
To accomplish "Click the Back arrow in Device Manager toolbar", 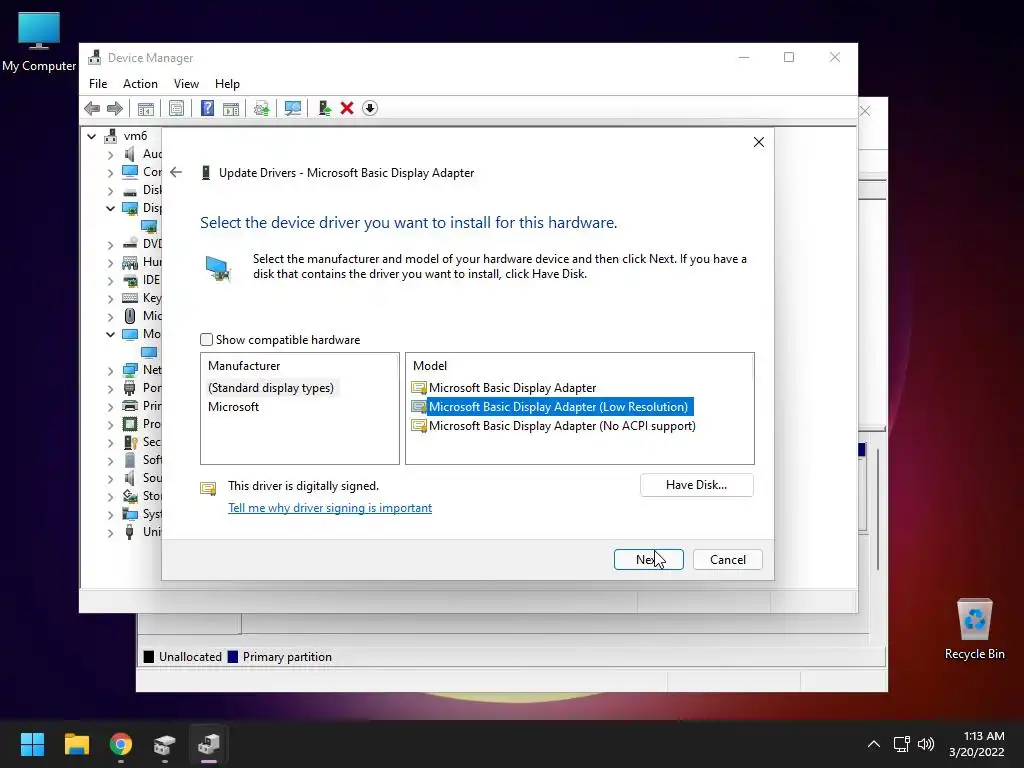I will tap(92, 108).
